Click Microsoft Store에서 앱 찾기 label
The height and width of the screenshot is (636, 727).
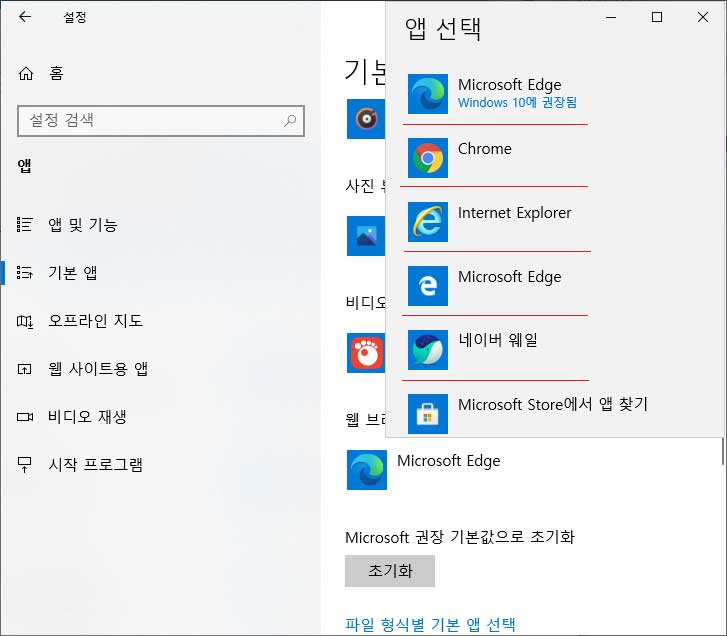point(553,404)
